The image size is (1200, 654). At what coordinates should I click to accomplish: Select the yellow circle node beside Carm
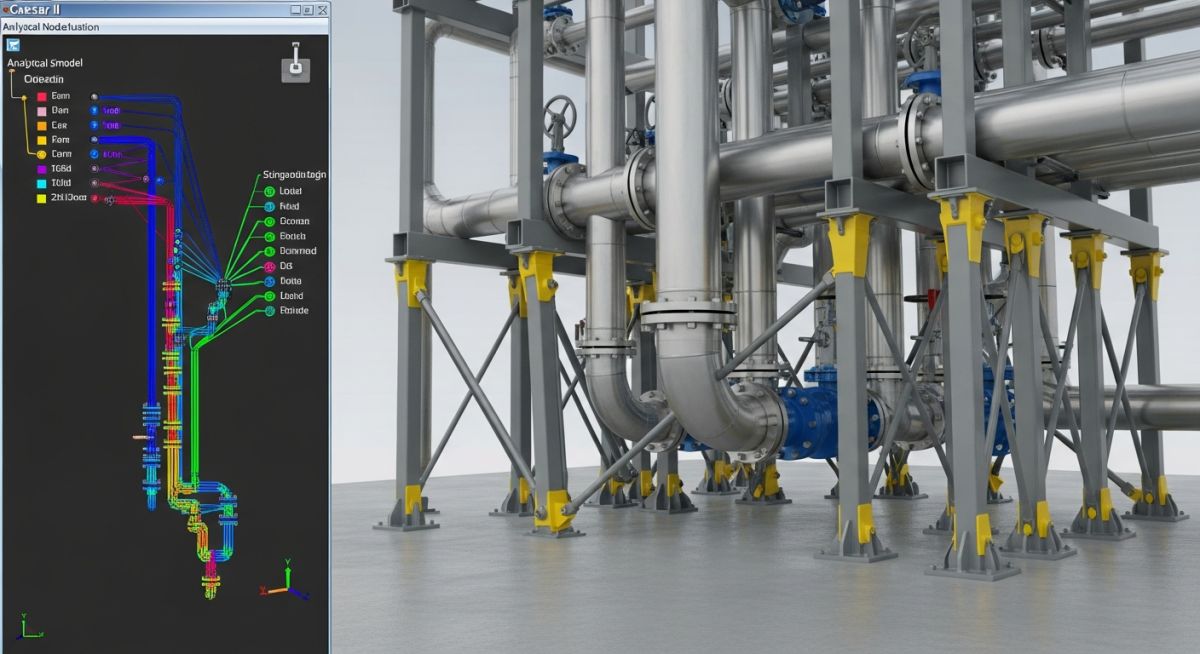pos(42,155)
